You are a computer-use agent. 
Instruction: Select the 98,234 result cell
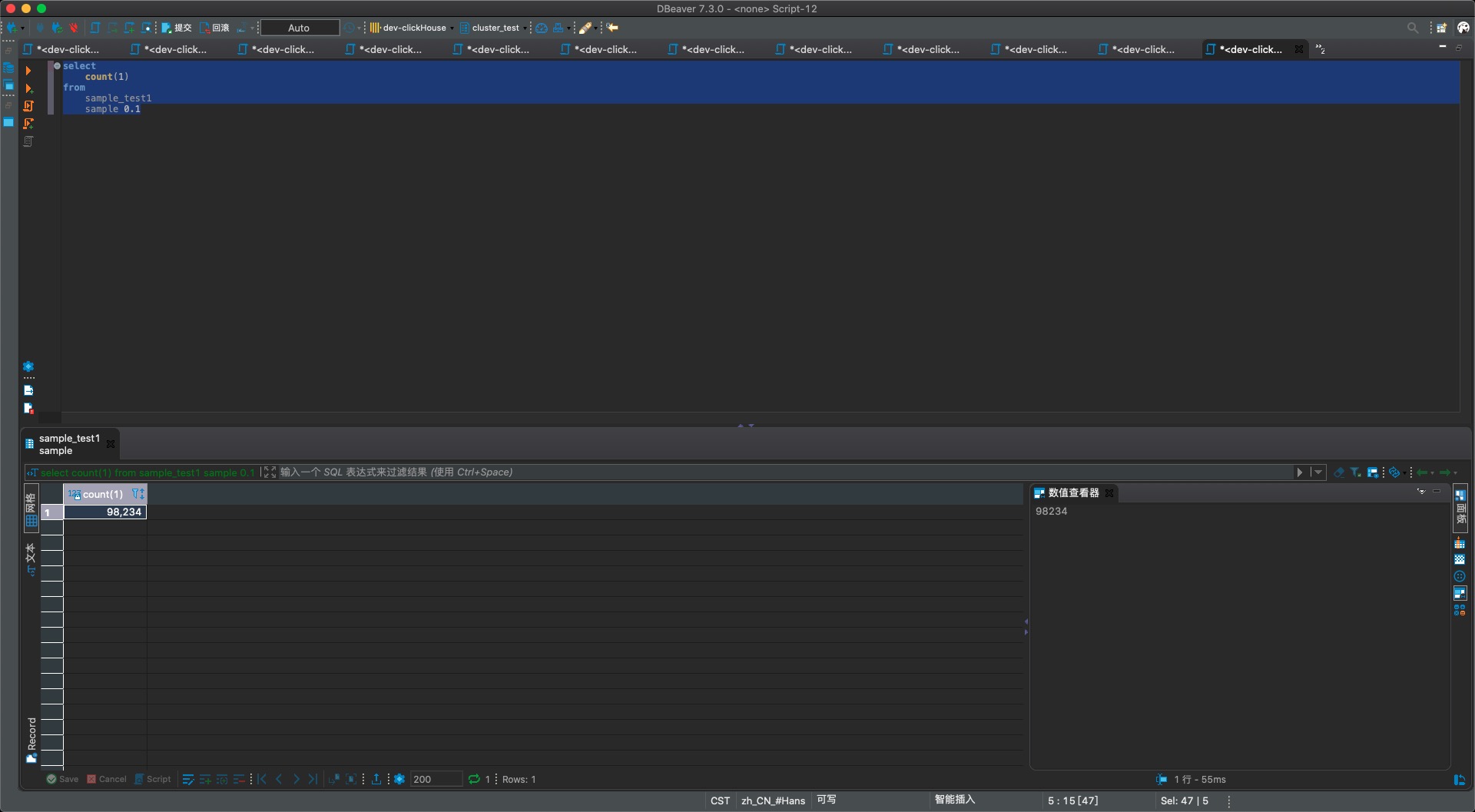[x=105, y=512]
